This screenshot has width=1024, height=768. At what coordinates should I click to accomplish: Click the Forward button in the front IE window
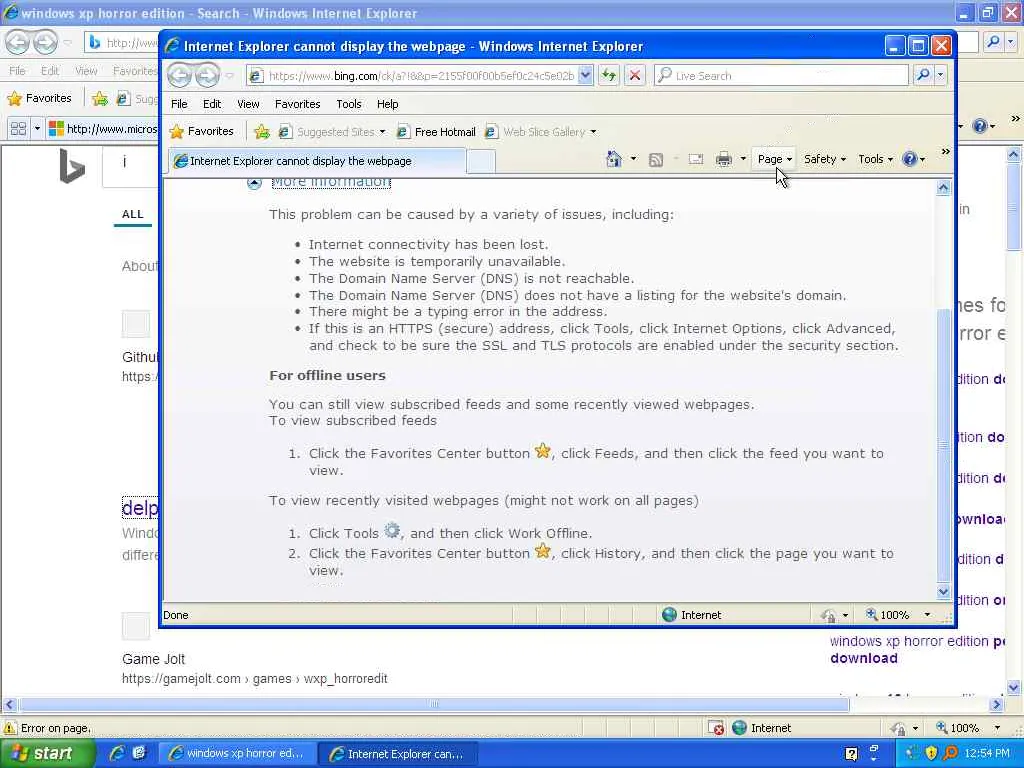tap(207, 76)
